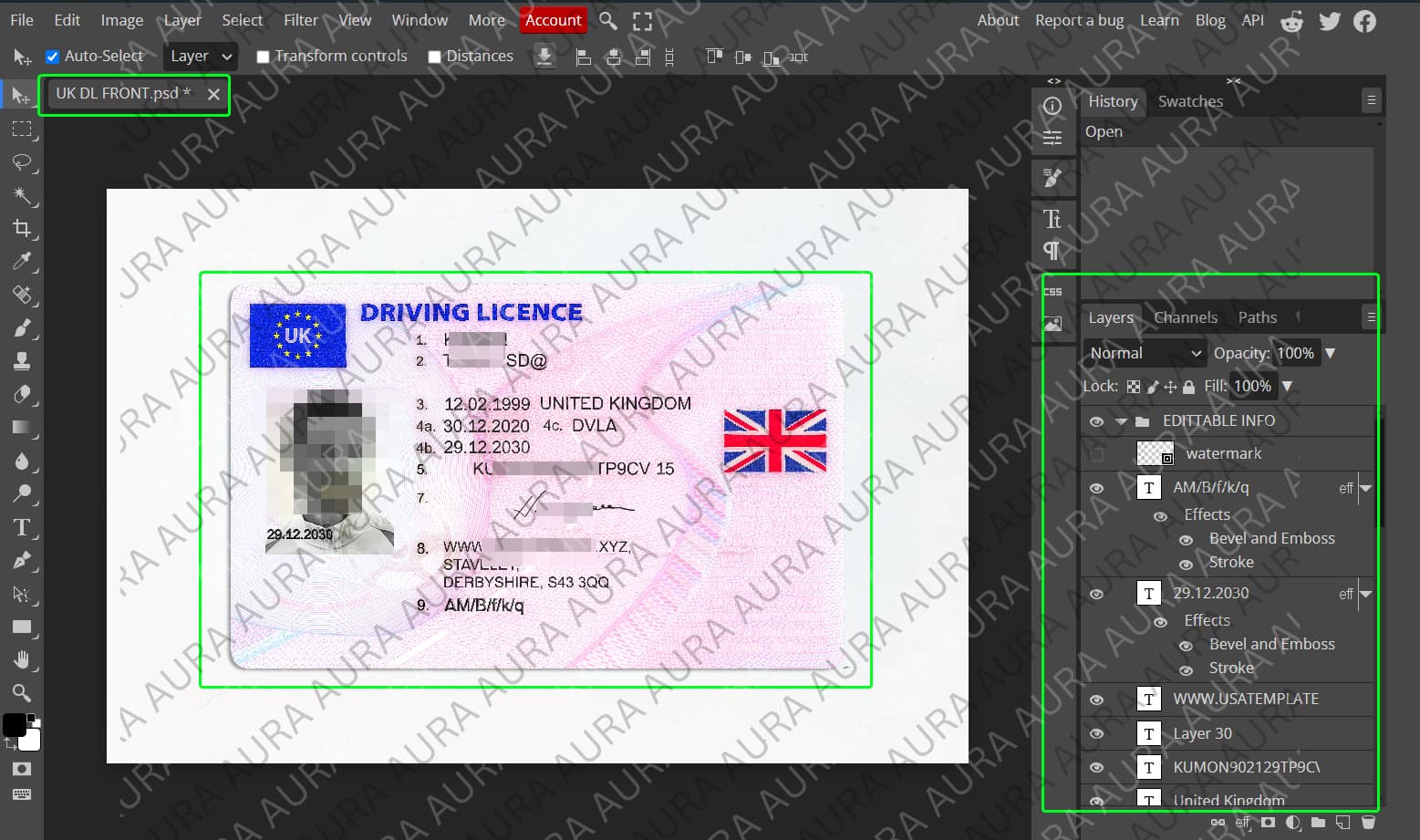
Task: Select the Type tool in the toolbox
Action: pyautogui.click(x=21, y=527)
